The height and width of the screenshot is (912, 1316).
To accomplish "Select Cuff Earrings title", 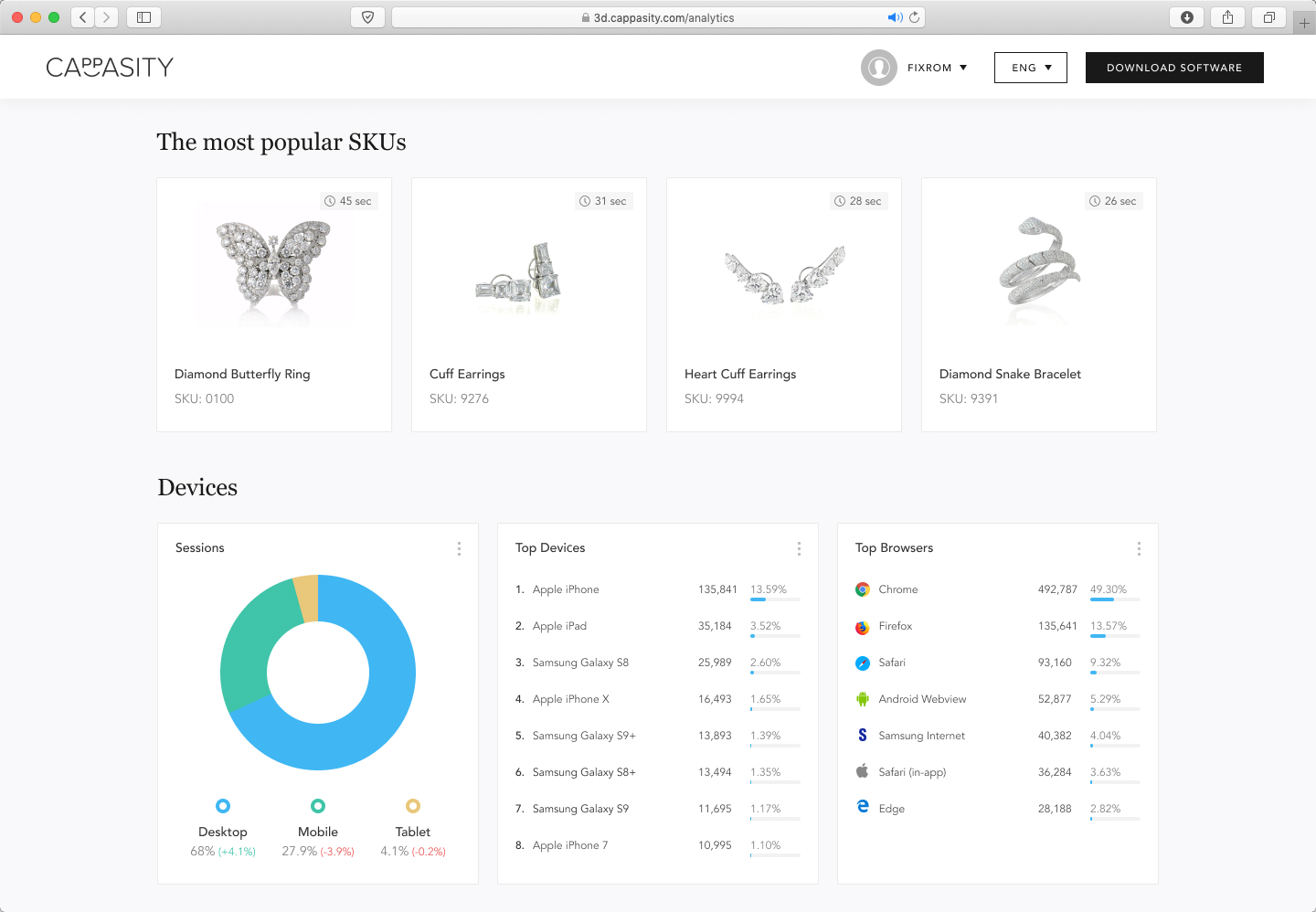I will pyautogui.click(x=467, y=374).
